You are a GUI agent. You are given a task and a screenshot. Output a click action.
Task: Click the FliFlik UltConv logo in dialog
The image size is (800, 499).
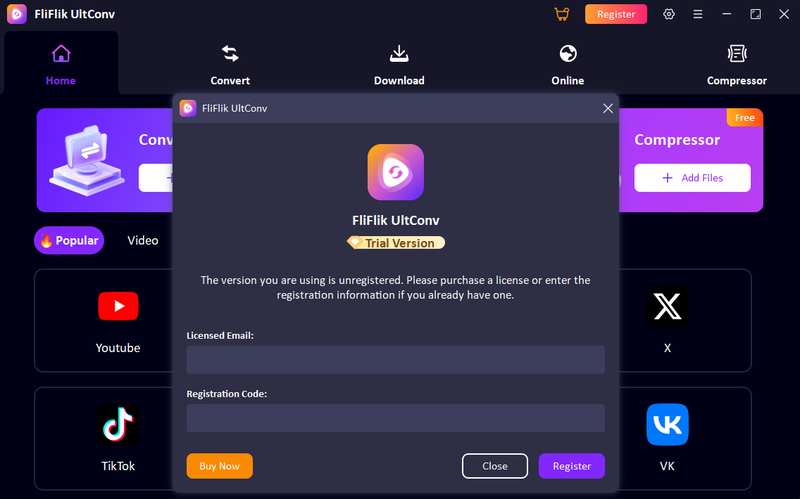pyautogui.click(x=395, y=172)
